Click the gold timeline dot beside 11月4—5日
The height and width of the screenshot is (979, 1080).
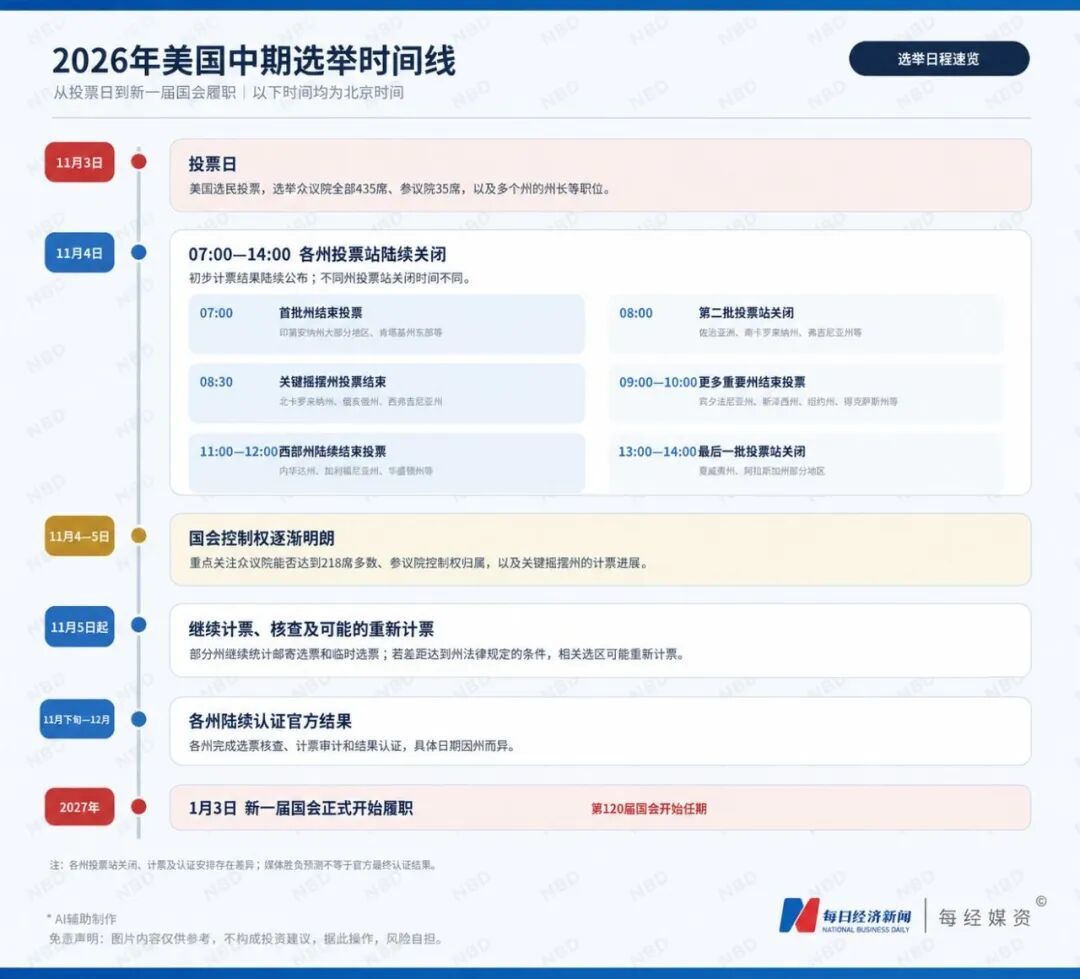pyautogui.click(x=139, y=535)
